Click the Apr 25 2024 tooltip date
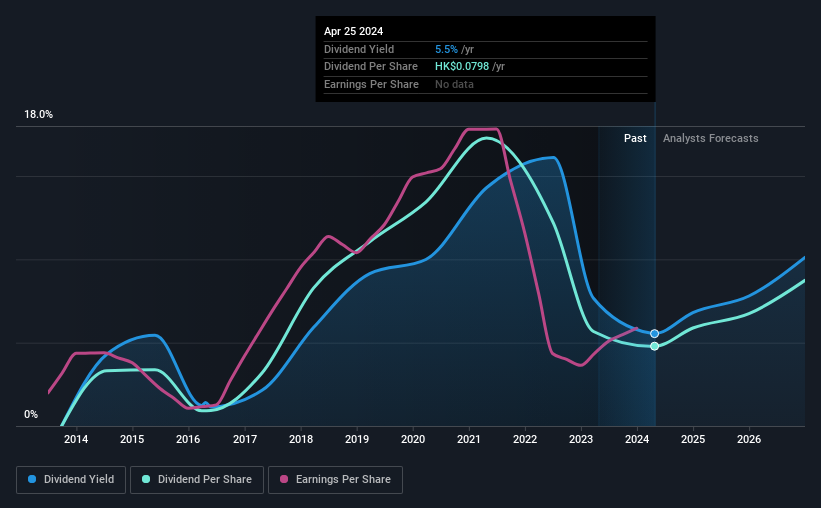 pos(353,31)
